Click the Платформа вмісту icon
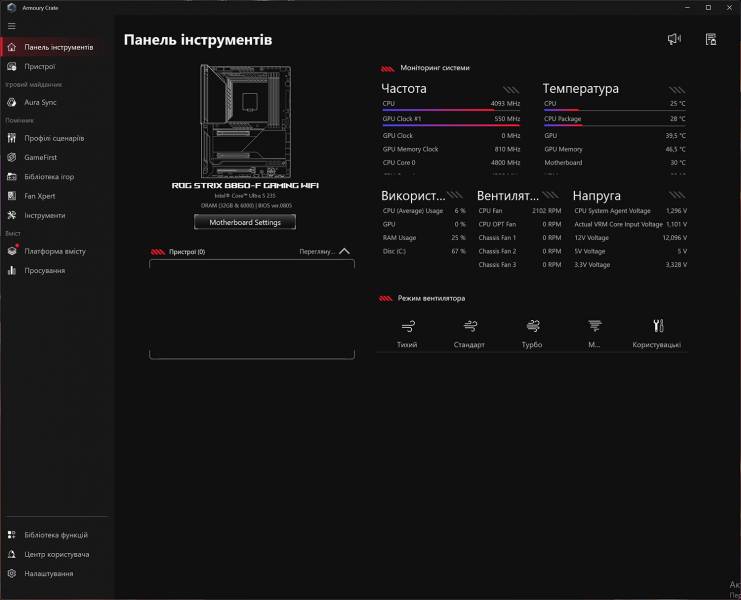This screenshot has height=600, width=741. pyautogui.click(x=12, y=250)
